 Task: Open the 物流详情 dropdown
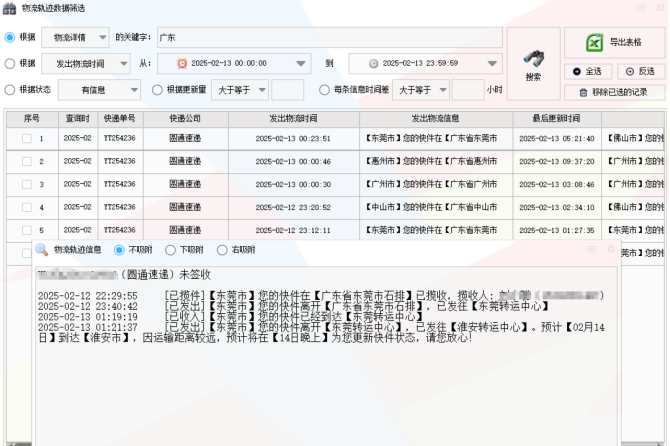click(x=75, y=38)
